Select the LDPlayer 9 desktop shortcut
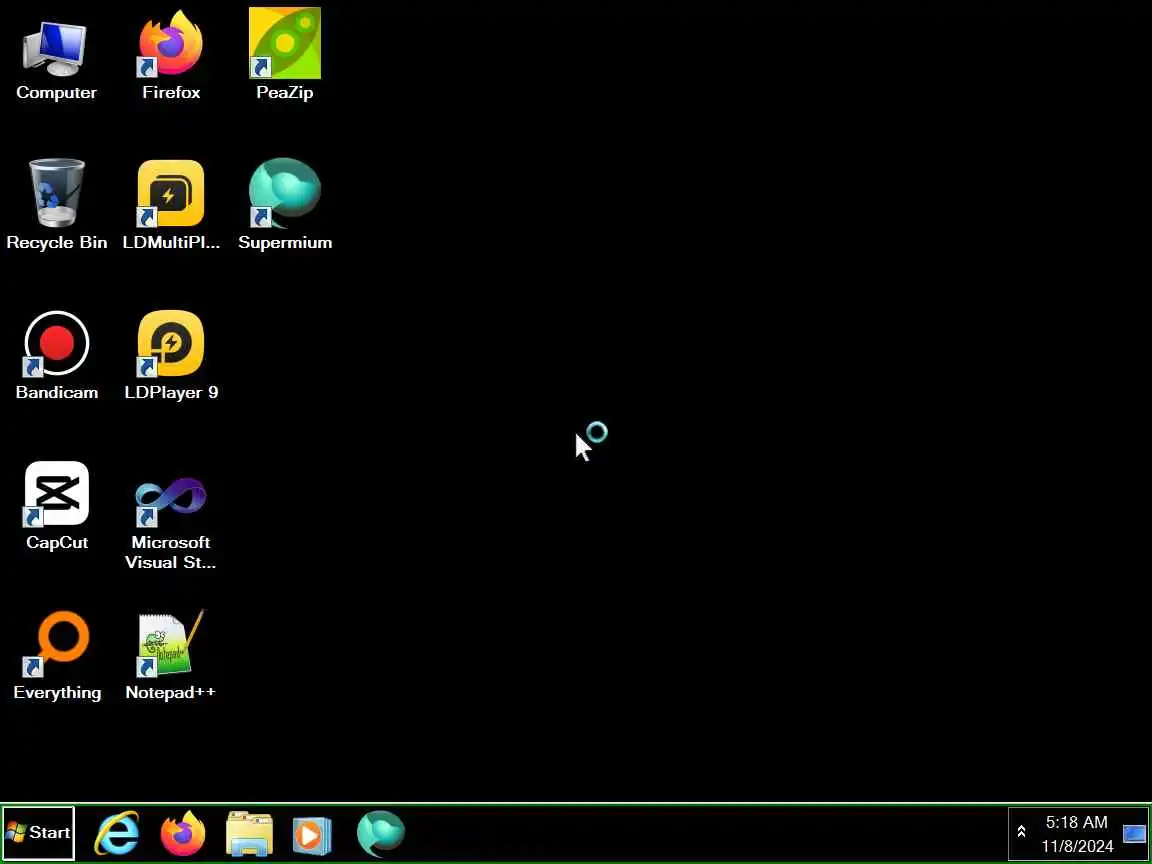 (x=170, y=356)
